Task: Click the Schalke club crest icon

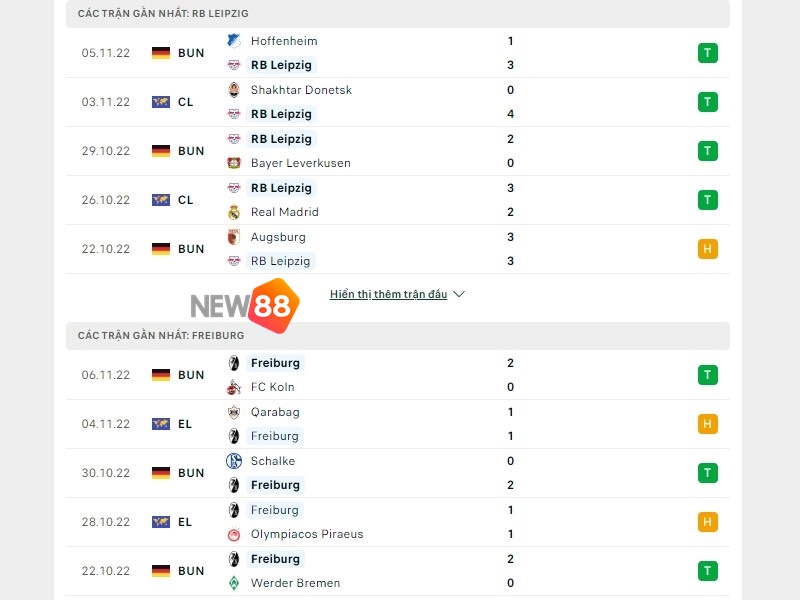Action: tap(234, 461)
